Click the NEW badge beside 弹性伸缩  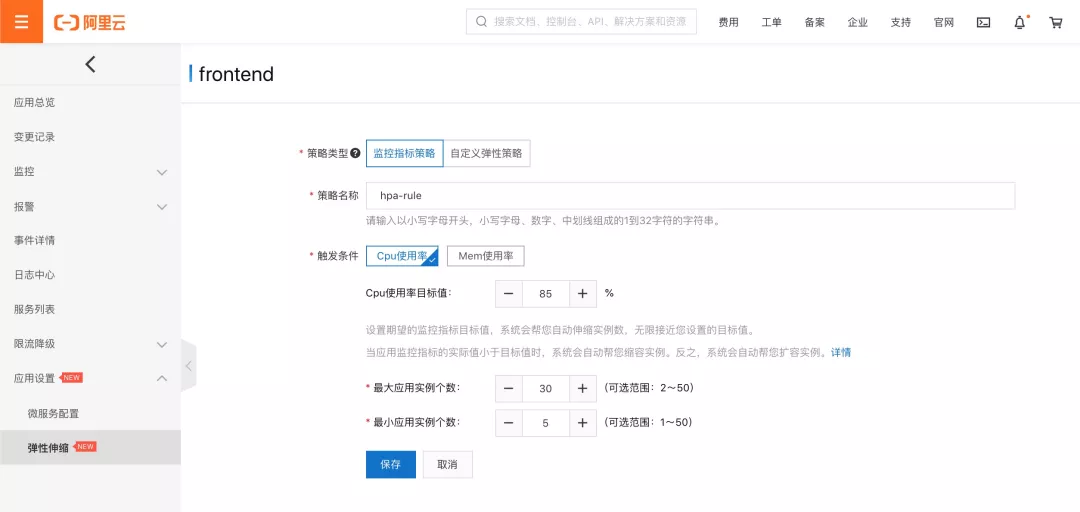[x=84, y=447]
